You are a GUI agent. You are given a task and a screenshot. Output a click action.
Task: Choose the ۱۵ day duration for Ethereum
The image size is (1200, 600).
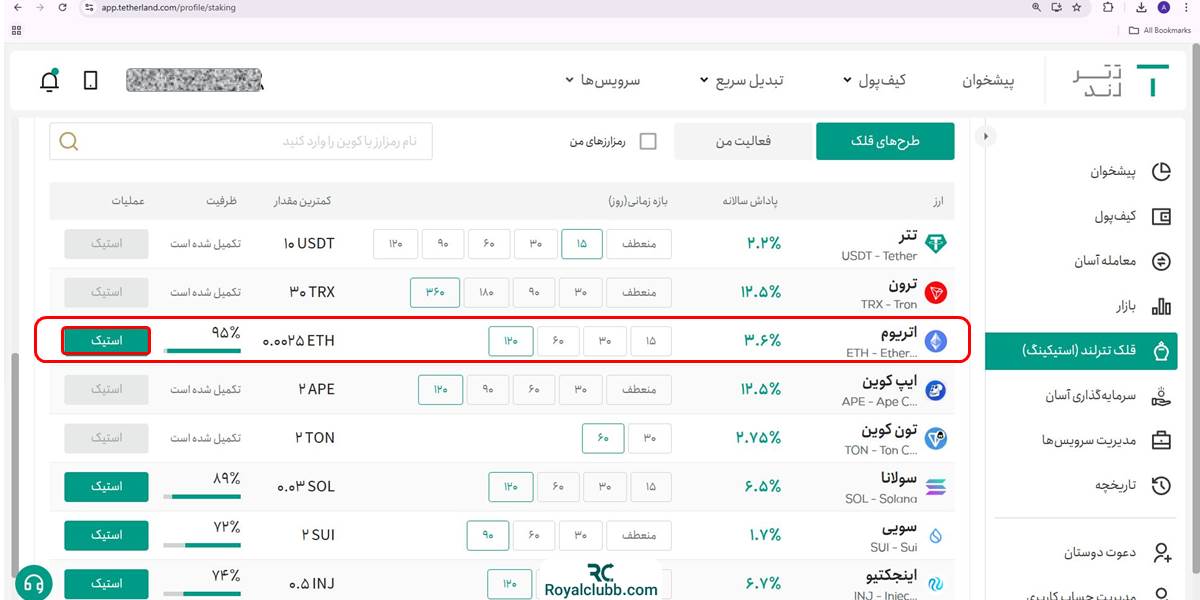point(651,341)
